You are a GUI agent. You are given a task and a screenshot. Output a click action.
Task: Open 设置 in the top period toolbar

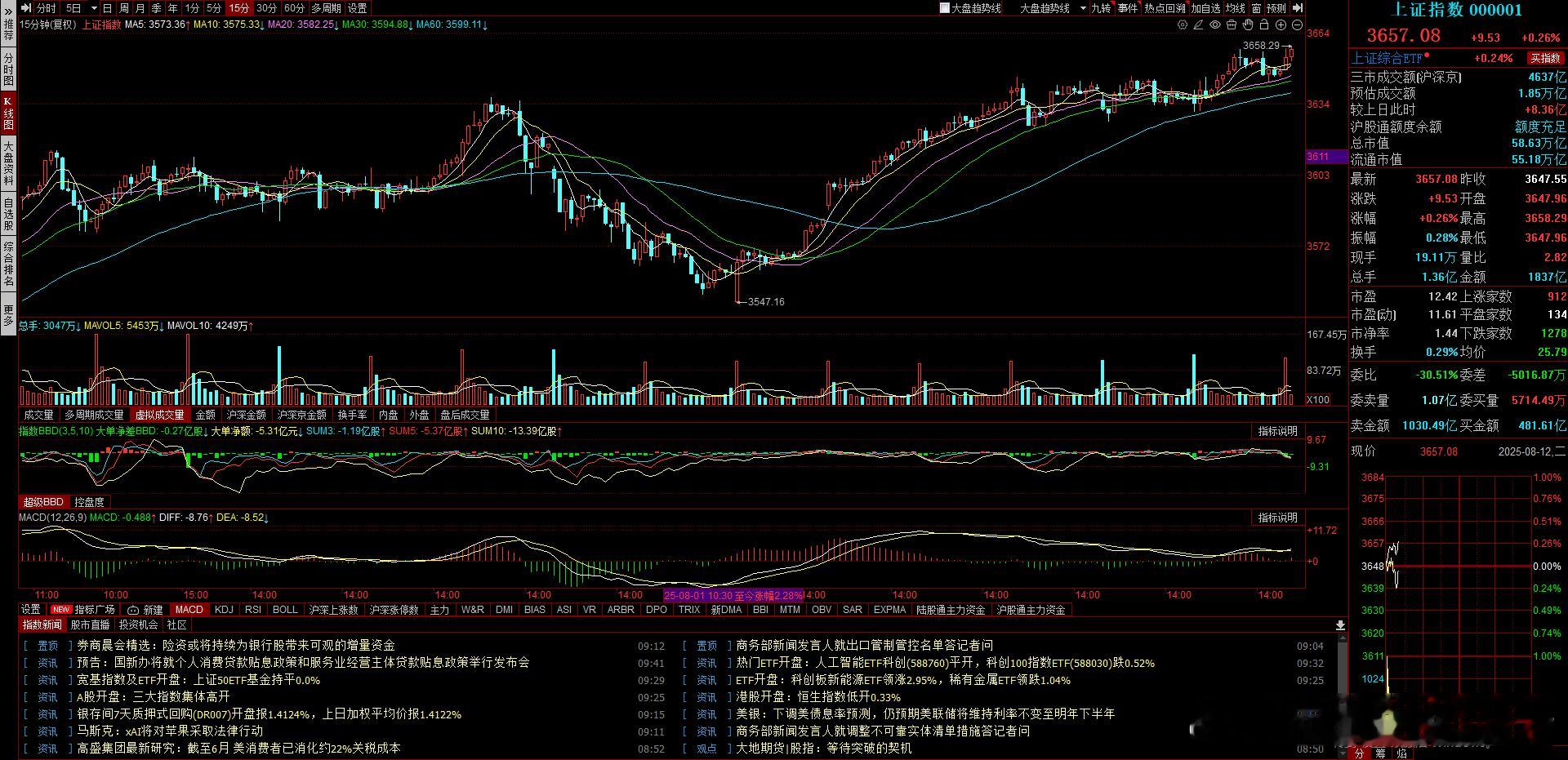(x=358, y=8)
